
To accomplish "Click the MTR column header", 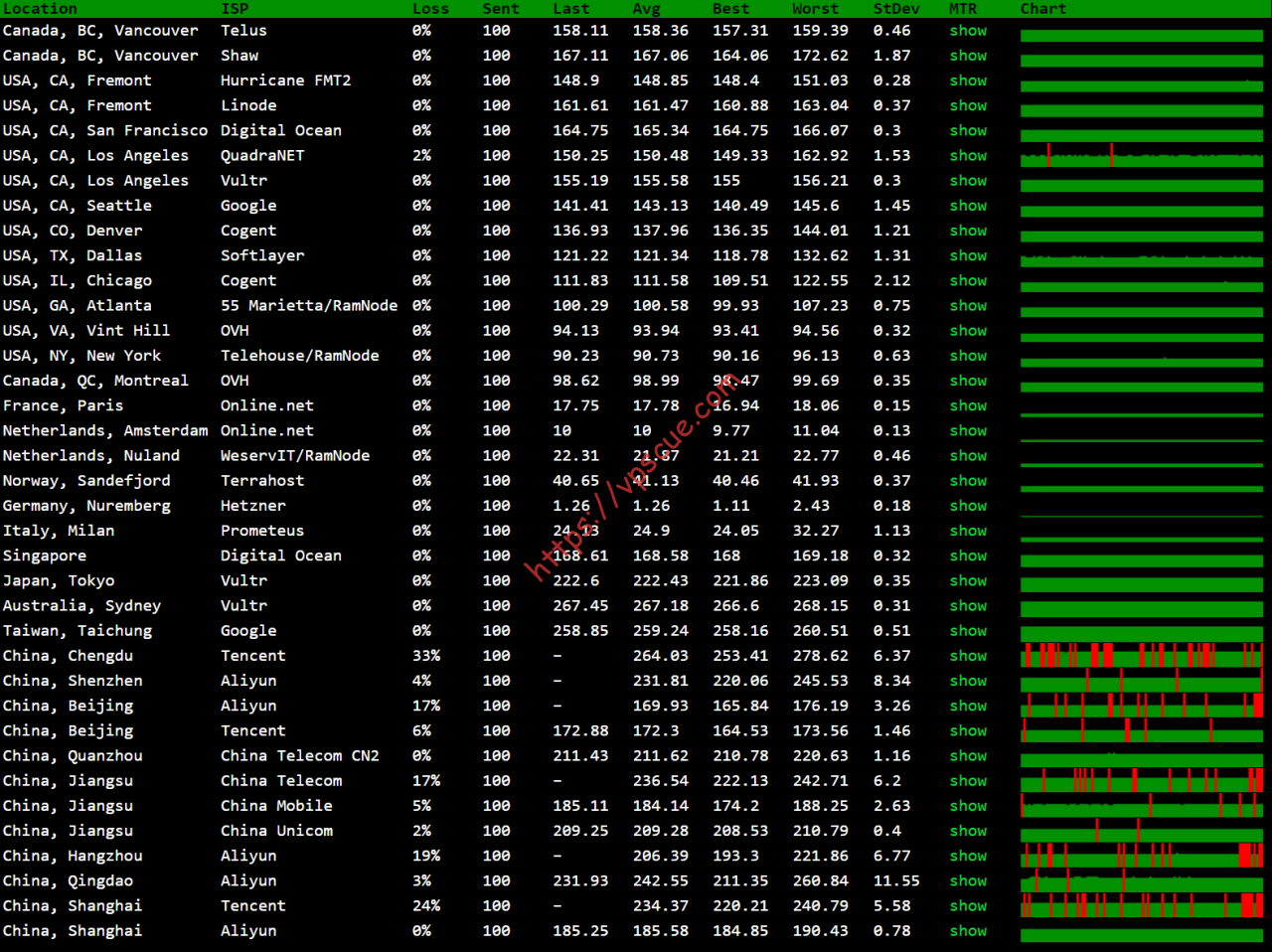I will click(963, 8).
